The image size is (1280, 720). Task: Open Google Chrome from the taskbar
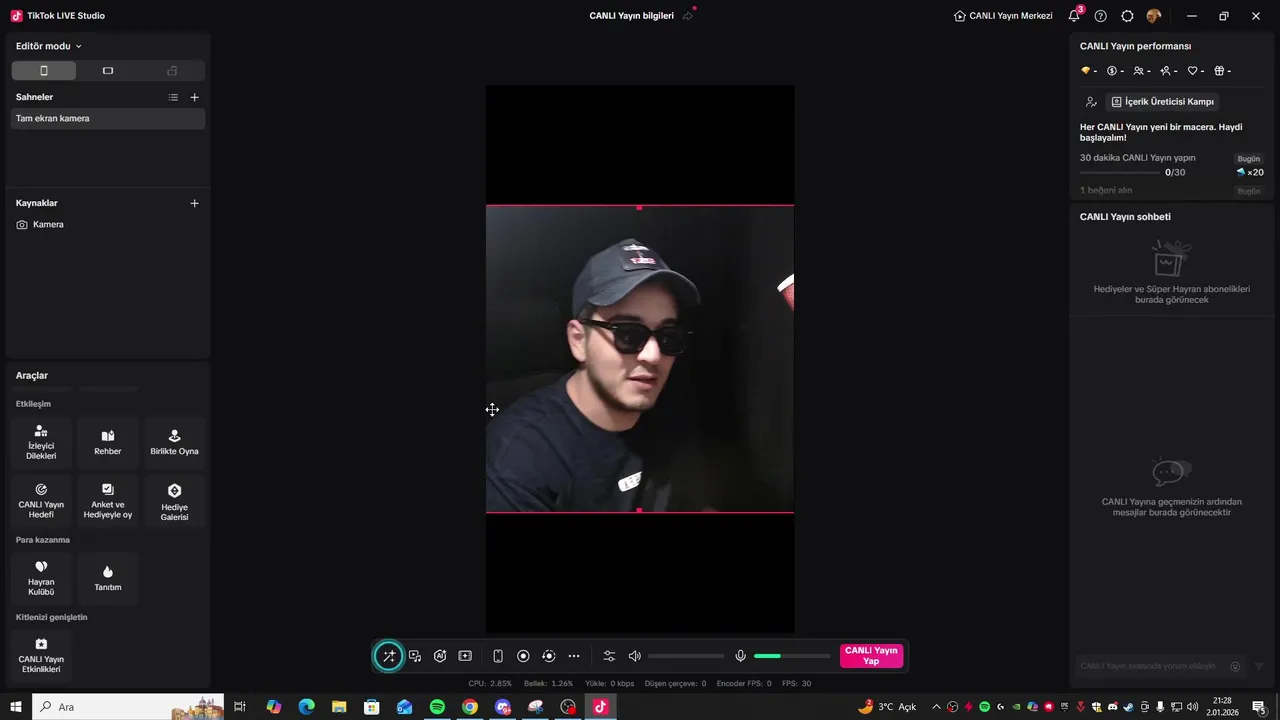pyautogui.click(x=470, y=707)
